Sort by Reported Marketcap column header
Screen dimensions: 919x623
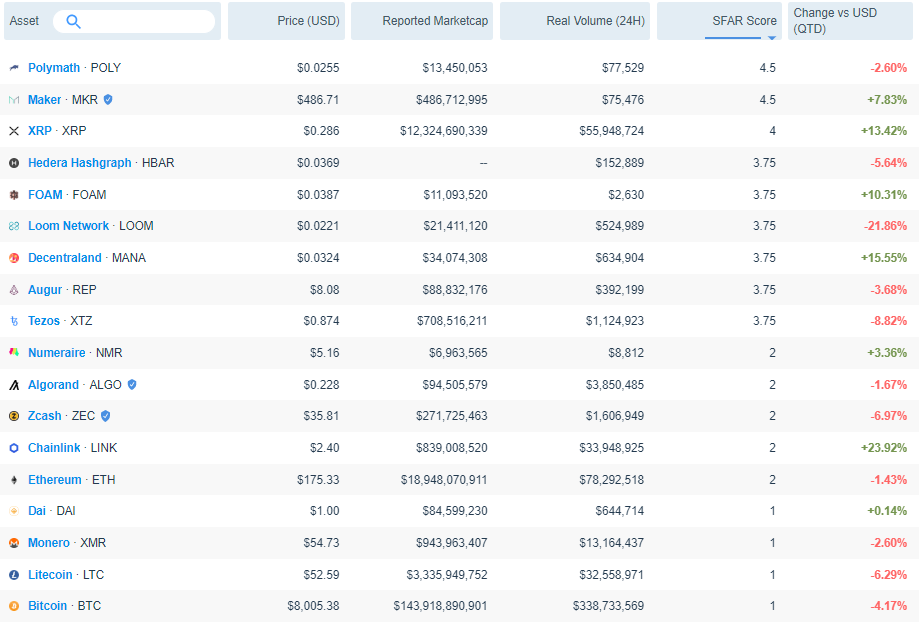click(x=422, y=21)
